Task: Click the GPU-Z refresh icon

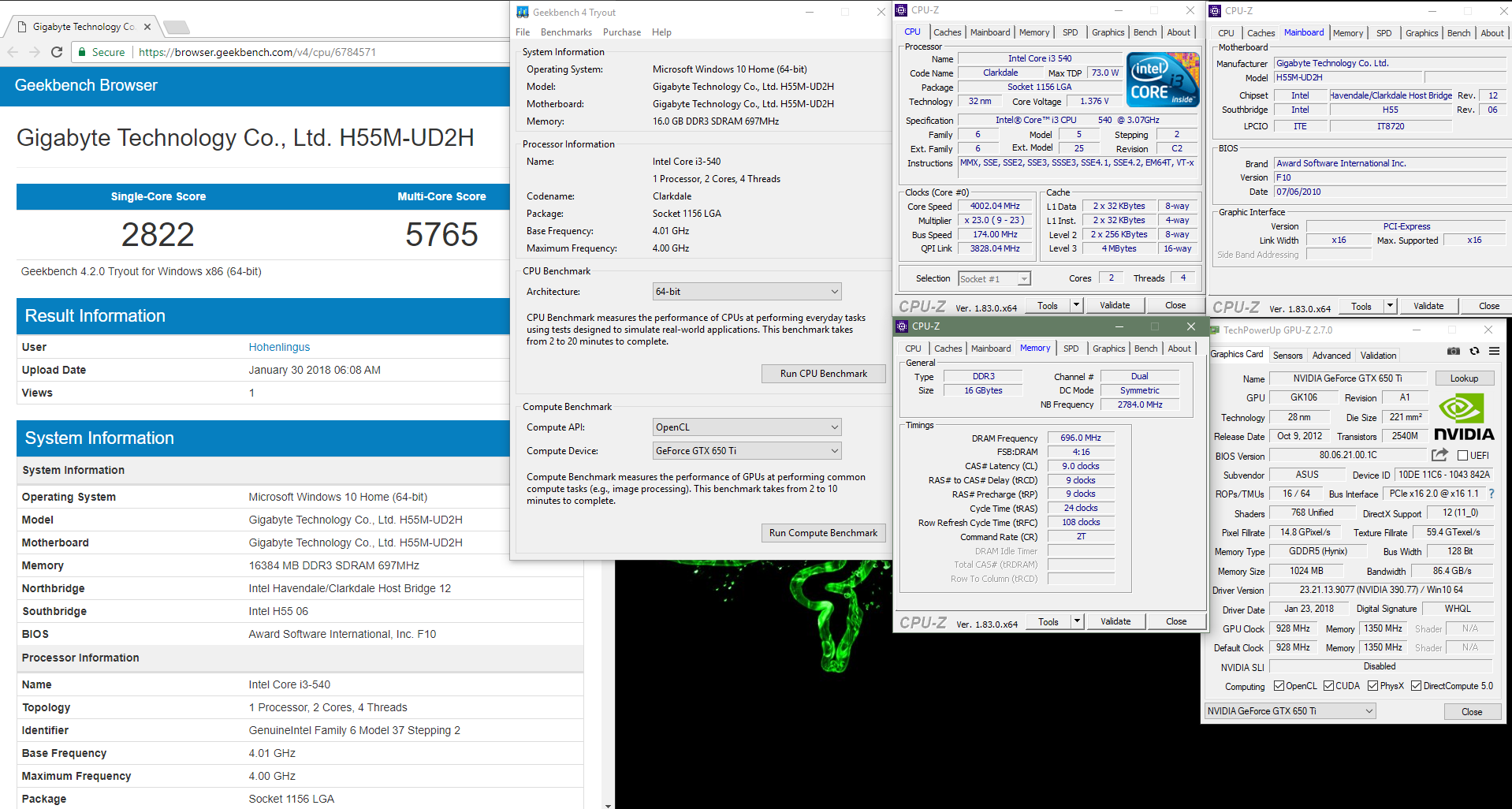Action: click(x=1474, y=351)
